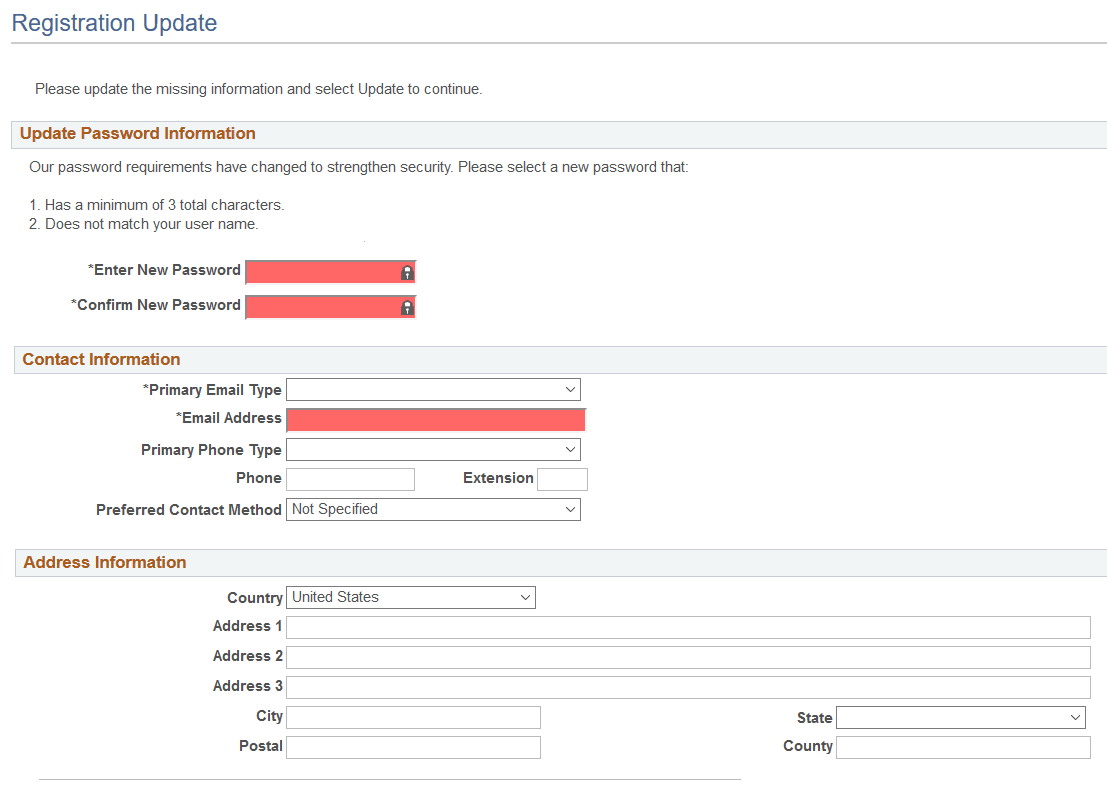The height and width of the screenshot is (791, 1107).
Task: Click the Phone number field
Action: point(350,479)
